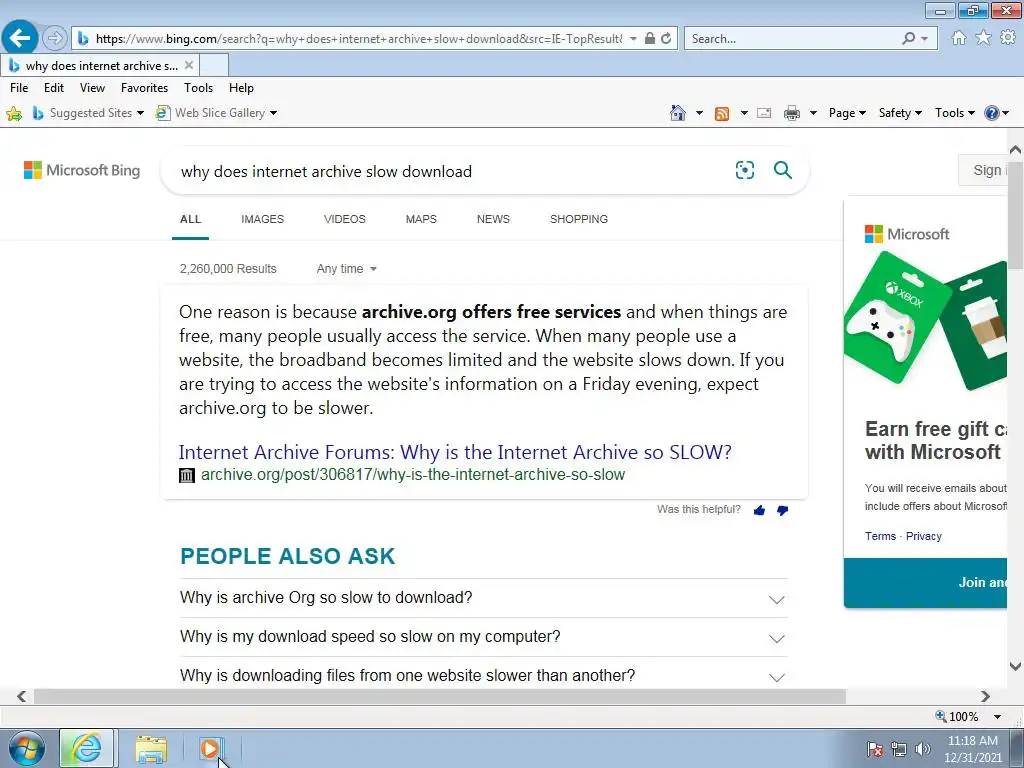Click the vertical scrollbar down arrow
The width and height of the screenshot is (1024, 768).
click(x=1016, y=666)
